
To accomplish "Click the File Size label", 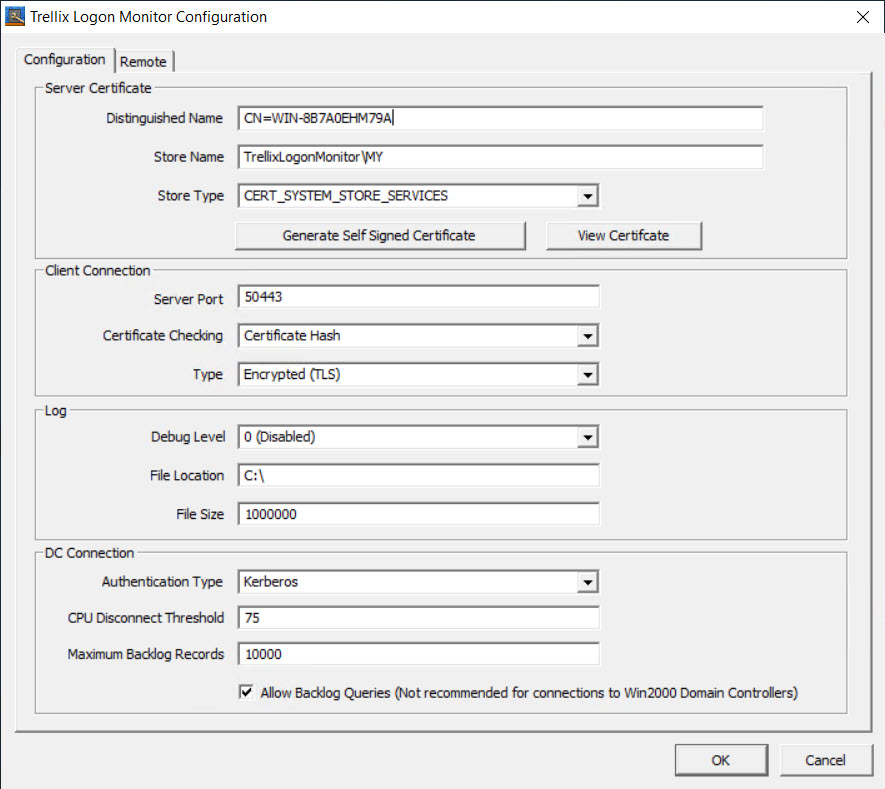I will pyautogui.click(x=200, y=514).
